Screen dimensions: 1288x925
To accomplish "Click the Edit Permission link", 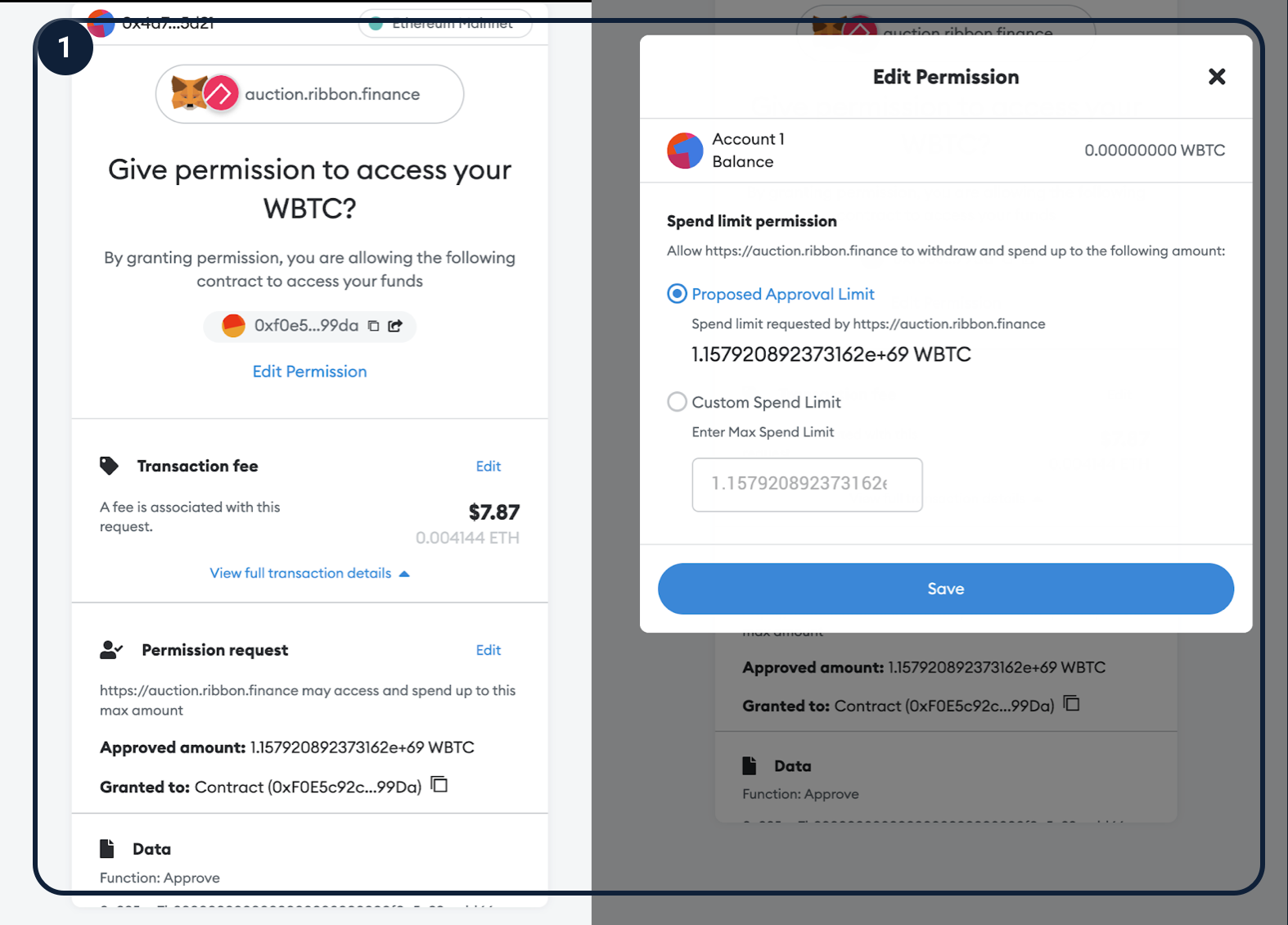I will click(x=309, y=372).
